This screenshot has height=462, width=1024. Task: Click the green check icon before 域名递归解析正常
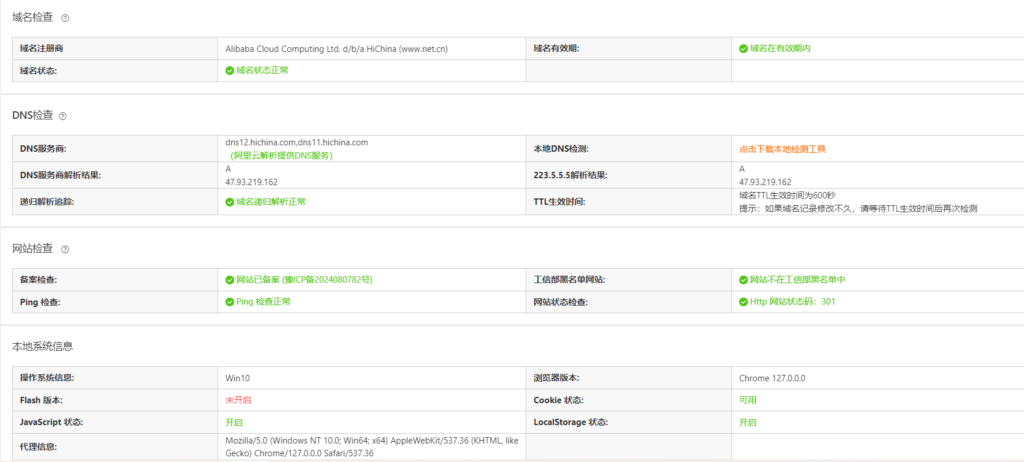click(230, 202)
